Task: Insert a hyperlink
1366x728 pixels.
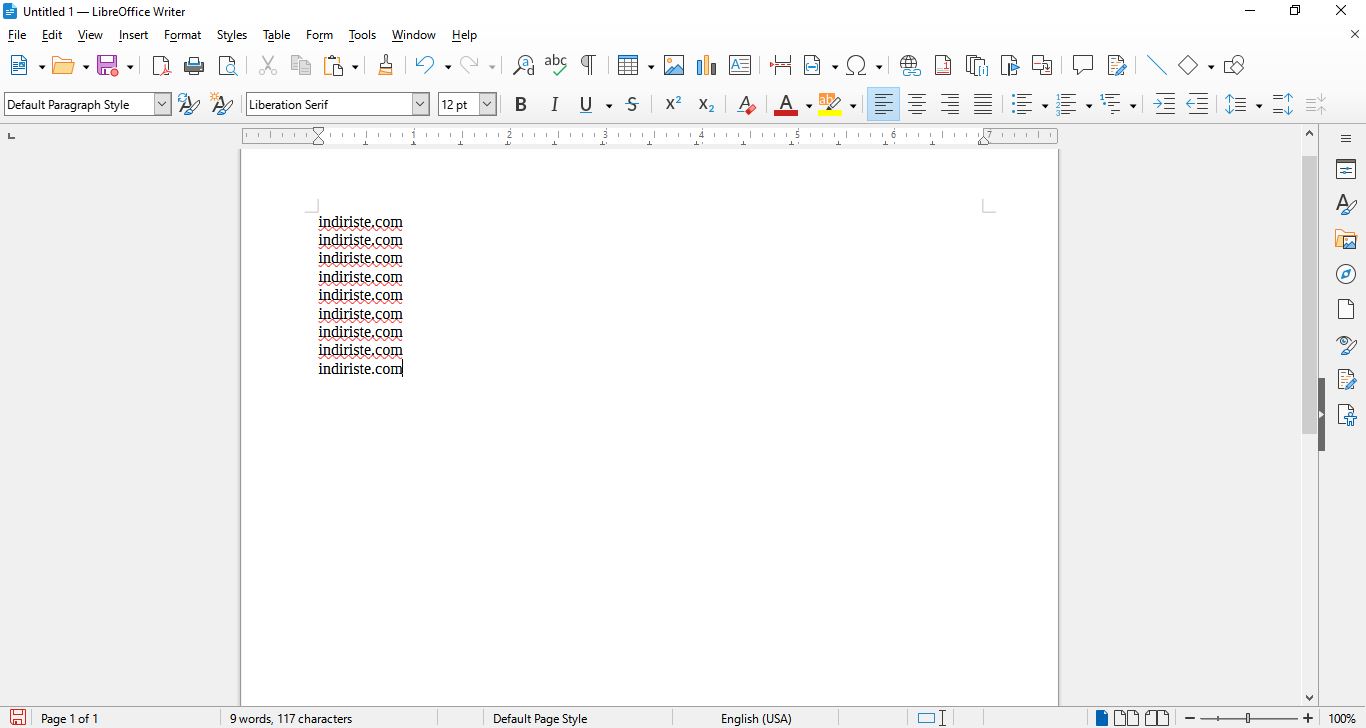Action: pos(910,66)
